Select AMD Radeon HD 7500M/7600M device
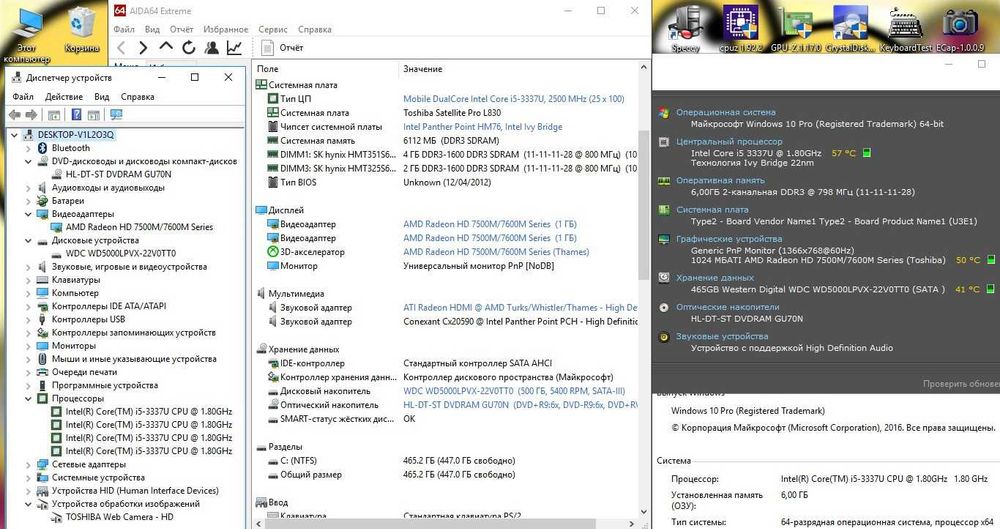The height and width of the screenshot is (529, 1000). click(x=139, y=227)
